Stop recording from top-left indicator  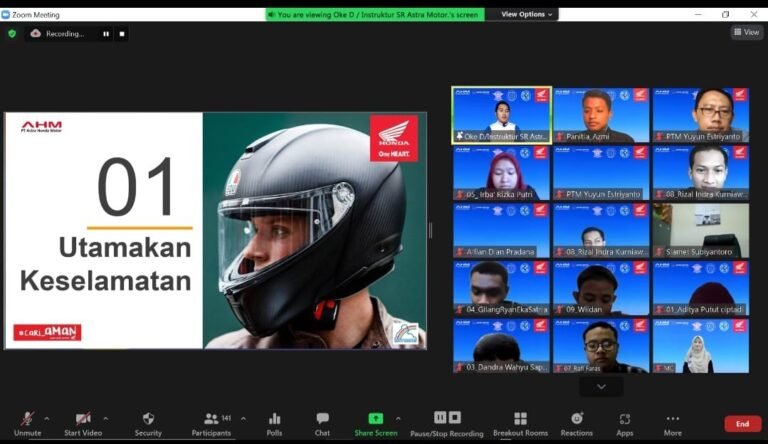[x=122, y=34]
